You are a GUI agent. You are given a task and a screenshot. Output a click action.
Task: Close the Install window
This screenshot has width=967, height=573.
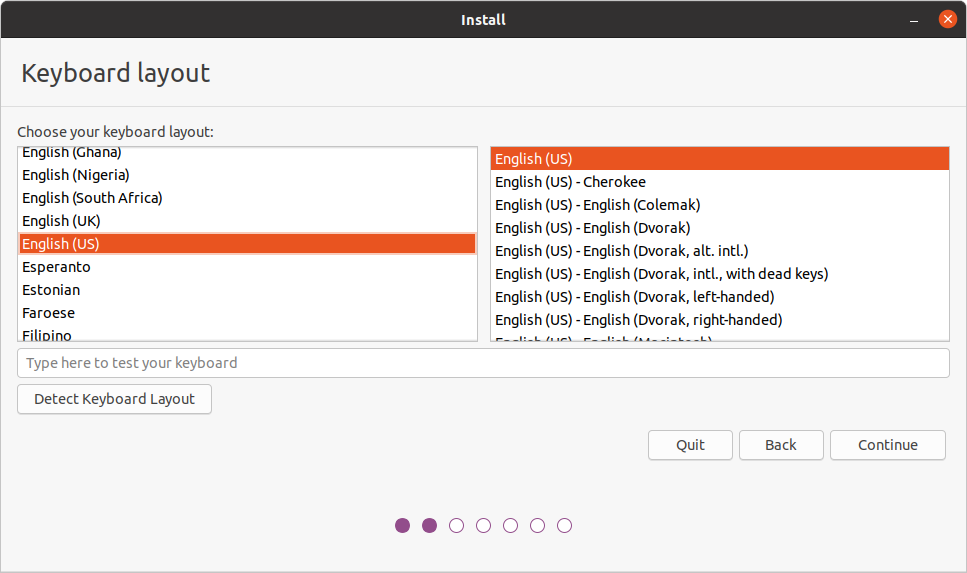pos(946,19)
